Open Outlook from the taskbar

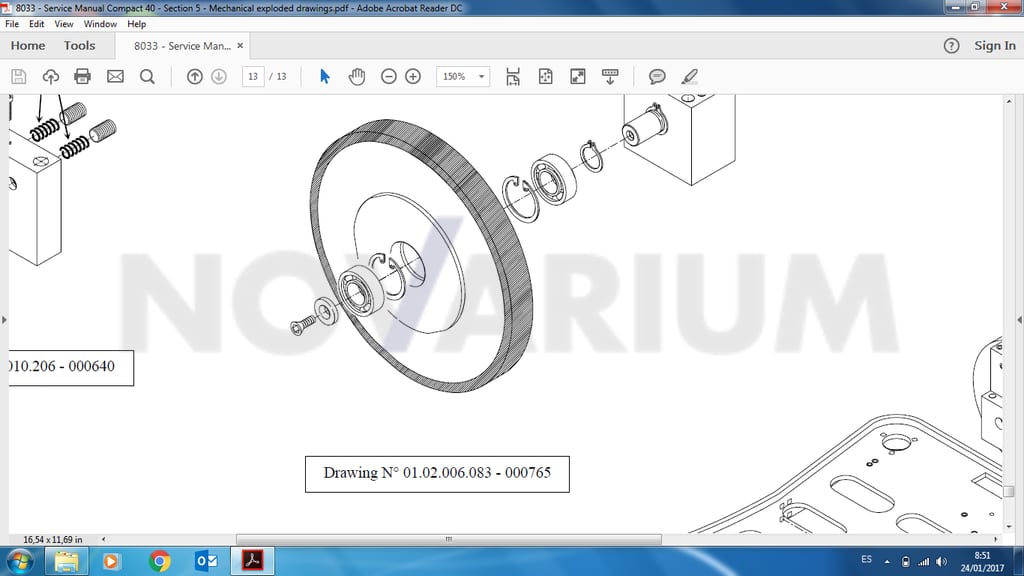pyautogui.click(x=206, y=562)
